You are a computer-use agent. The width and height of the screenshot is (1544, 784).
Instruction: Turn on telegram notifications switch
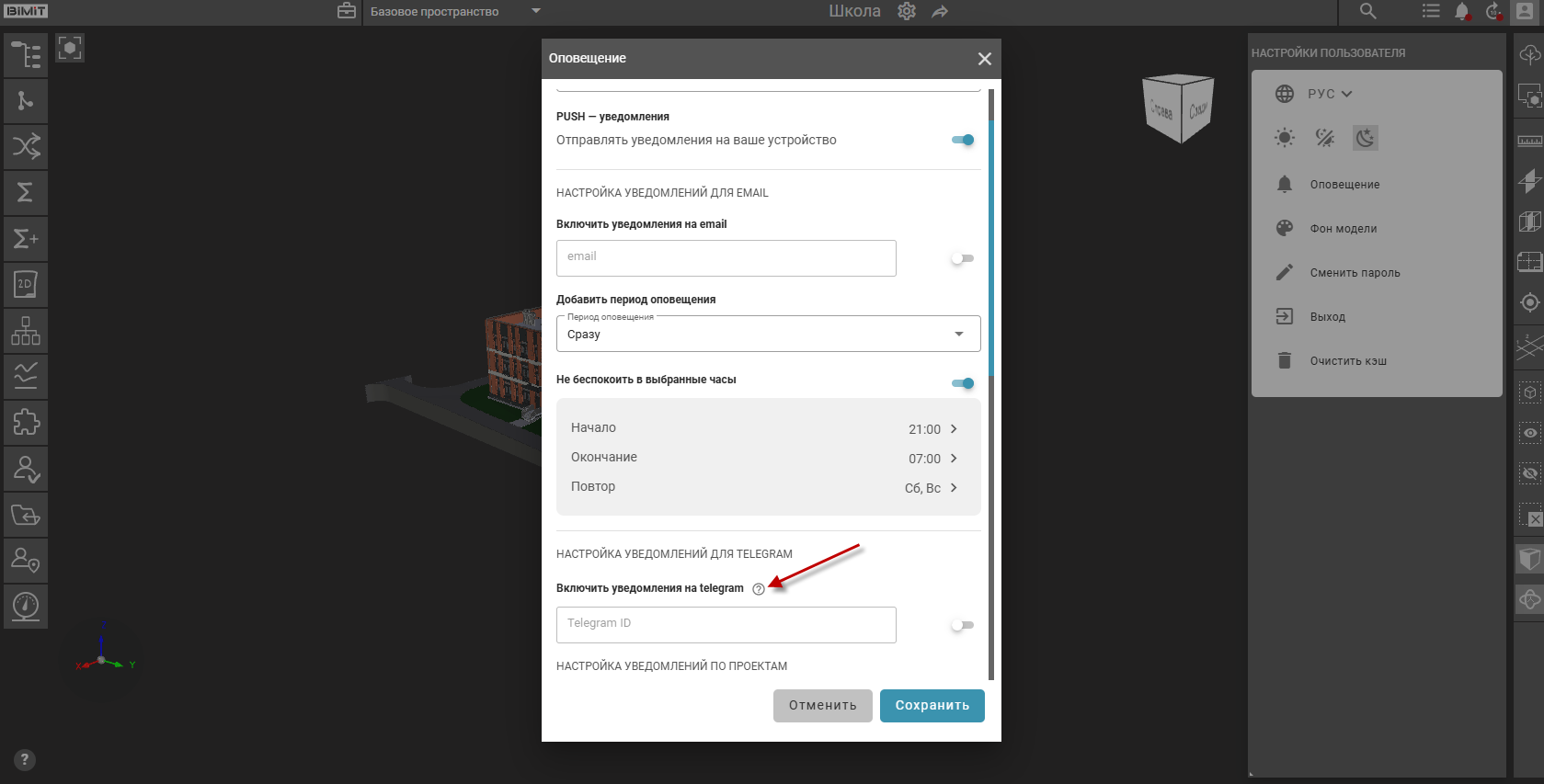[x=962, y=625]
